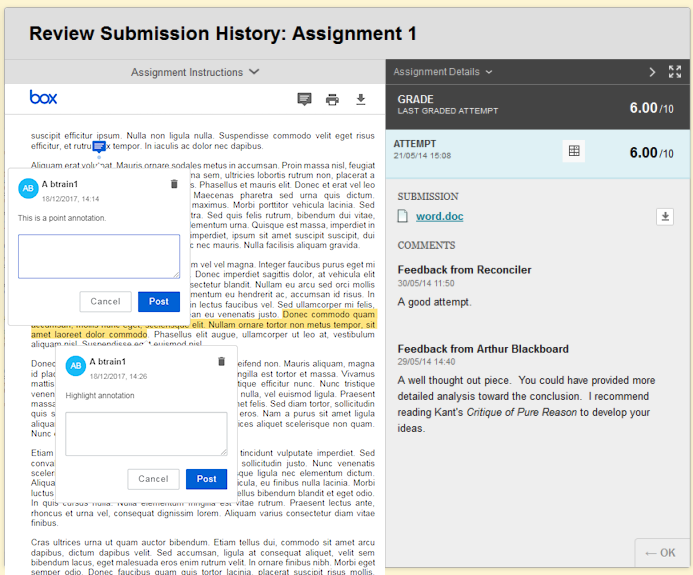Click the timestamp 18/12/2017, 14:14
The width and height of the screenshot is (693, 575).
pos(70,199)
